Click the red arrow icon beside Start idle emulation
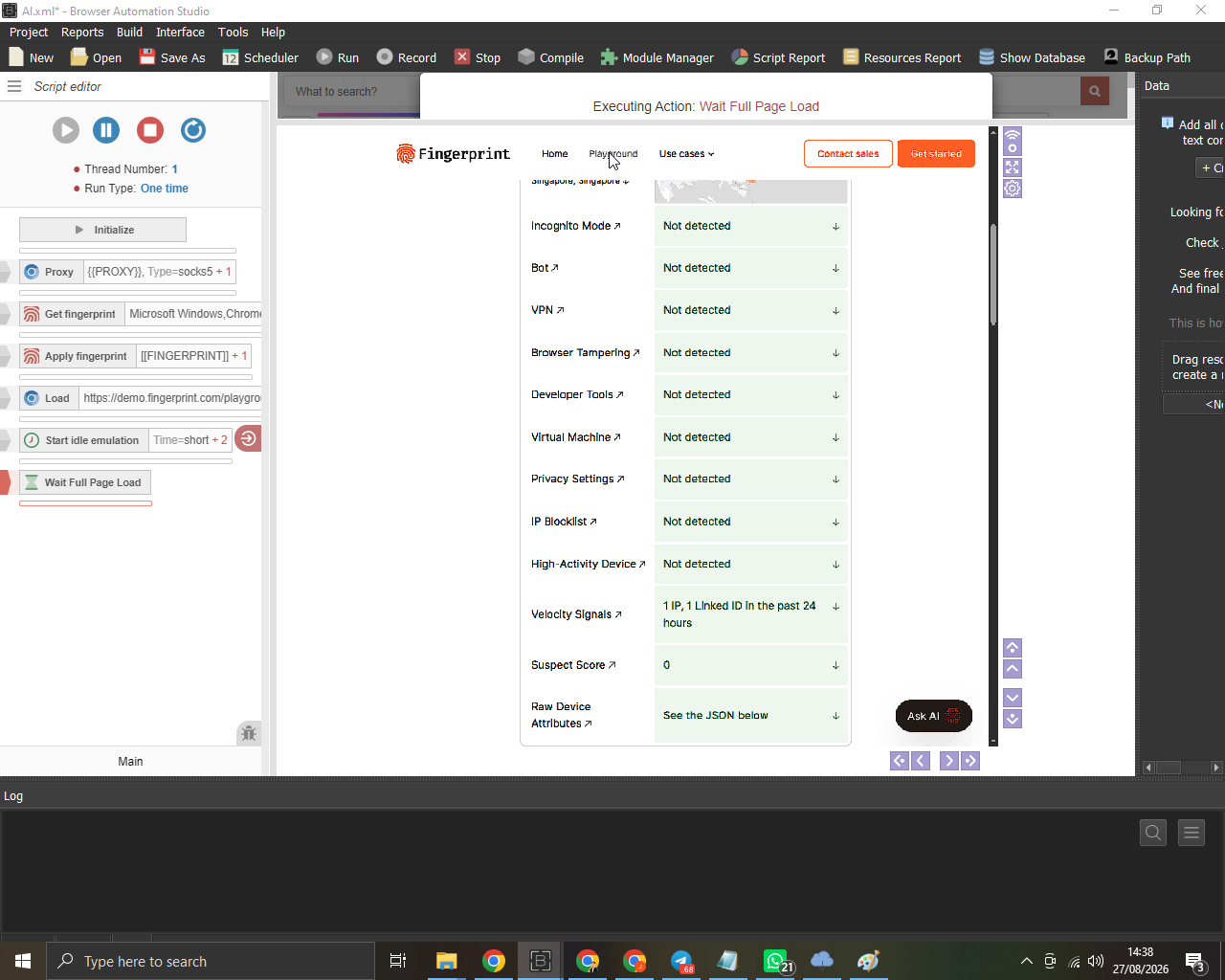1225x980 pixels. (248, 439)
